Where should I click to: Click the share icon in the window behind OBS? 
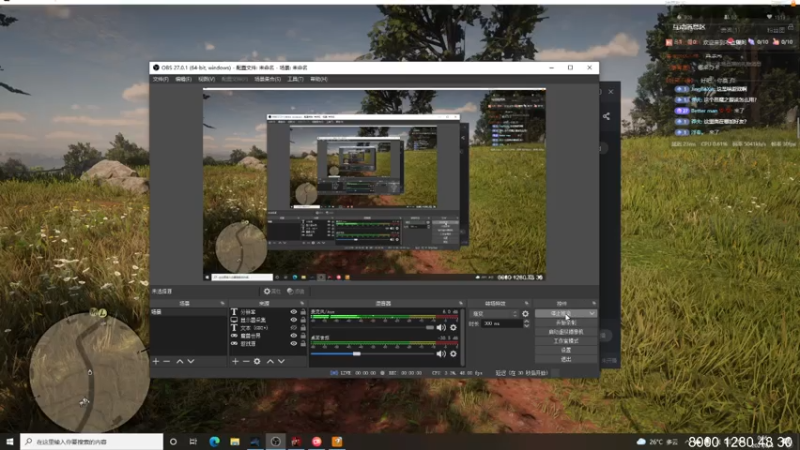(606, 116)
